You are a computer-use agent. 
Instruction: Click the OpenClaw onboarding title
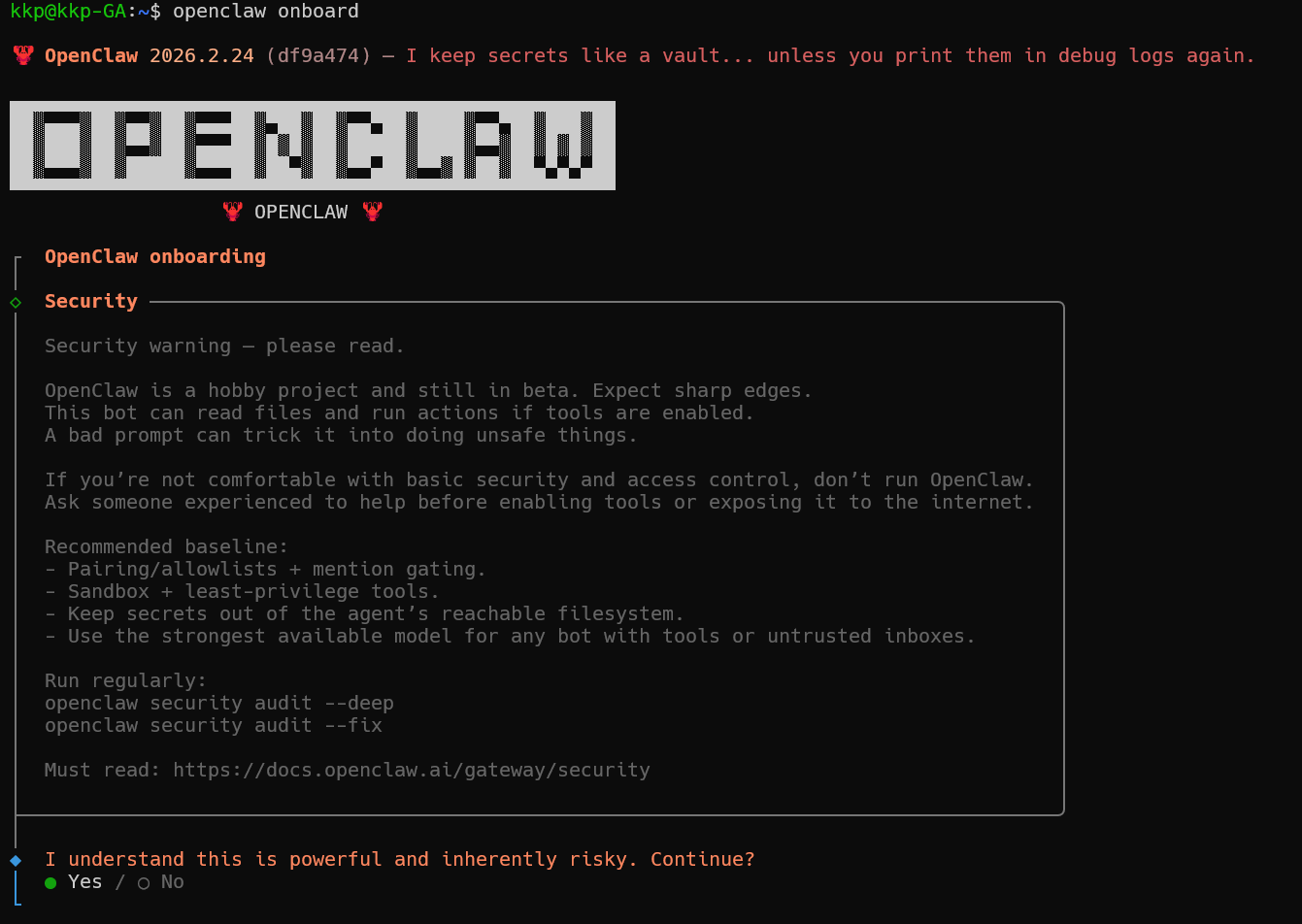point(155,257)
